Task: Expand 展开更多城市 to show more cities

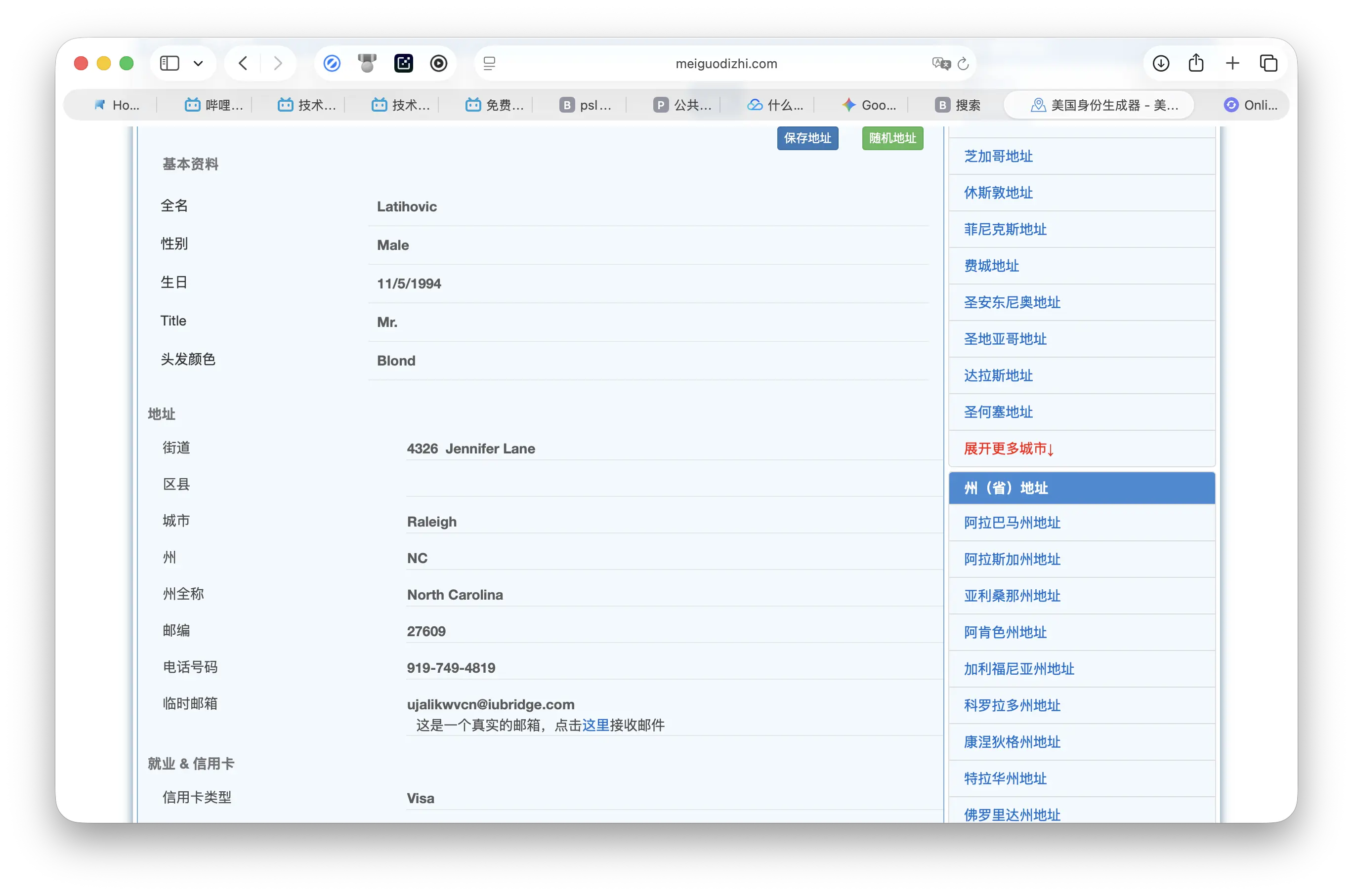Action: point(1008,449)
